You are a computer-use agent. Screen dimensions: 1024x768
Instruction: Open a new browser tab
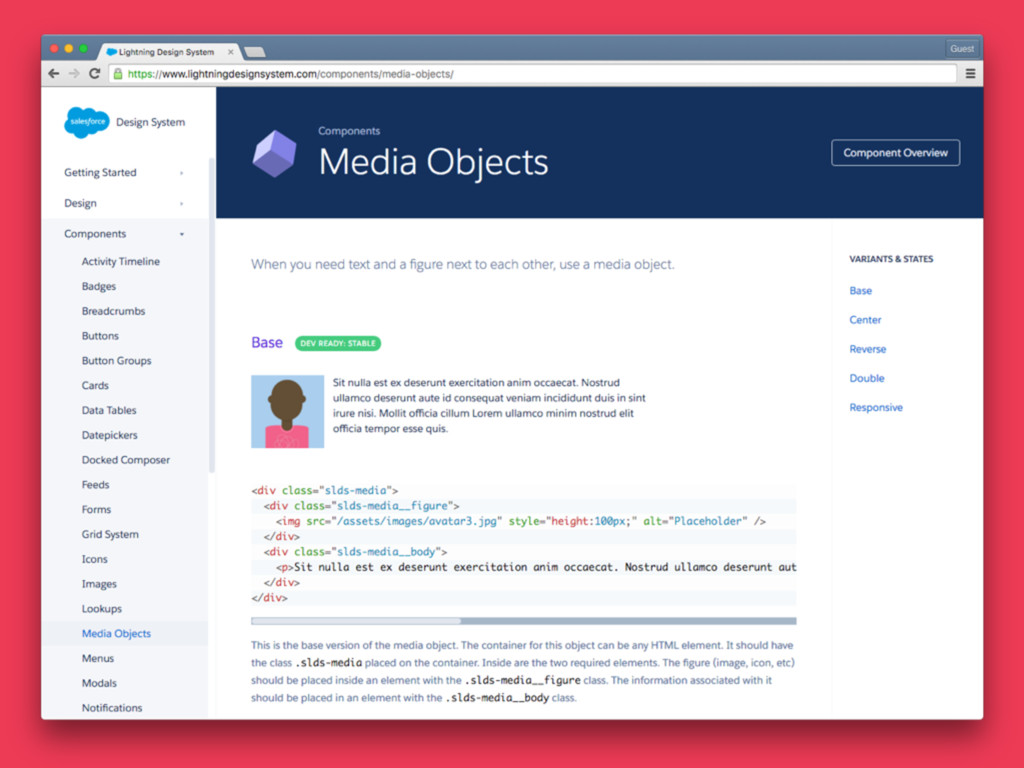pyautogui.click(x=254, y=52)
